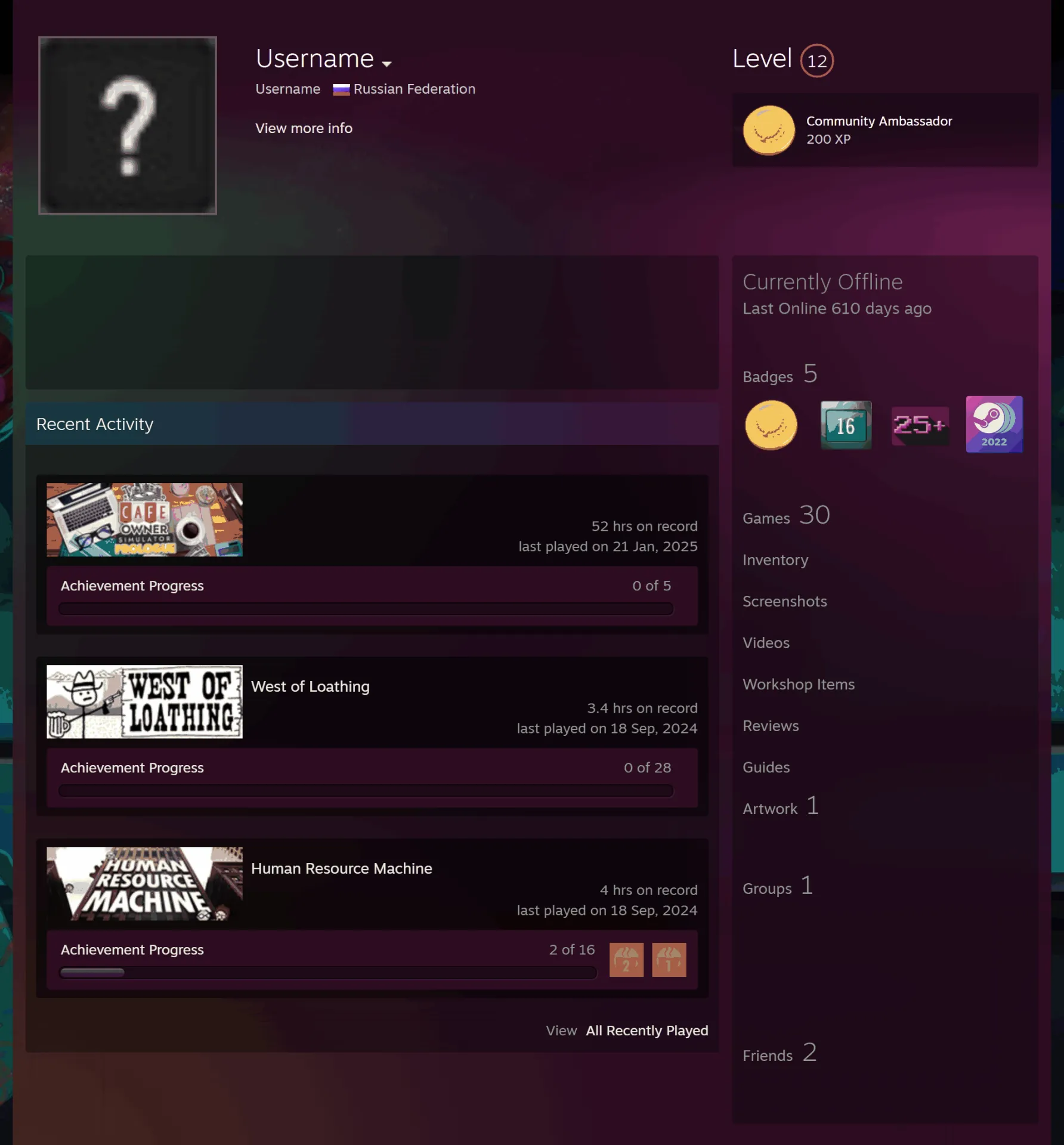
Task: Click the level 12 circle icon
Action: pyautogui.click(x=816, y=61)
